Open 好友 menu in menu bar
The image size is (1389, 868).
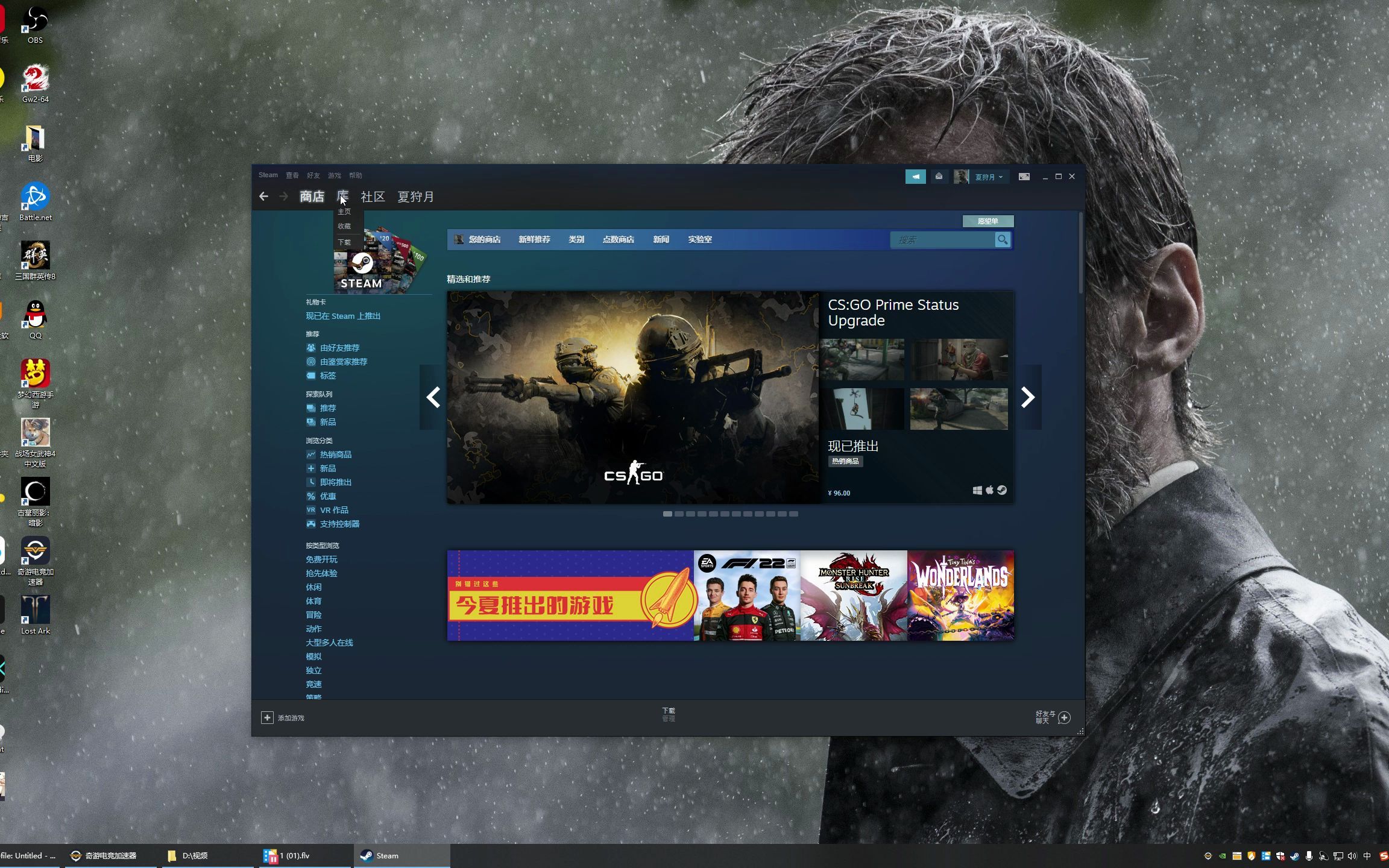(x=313, y=175)
